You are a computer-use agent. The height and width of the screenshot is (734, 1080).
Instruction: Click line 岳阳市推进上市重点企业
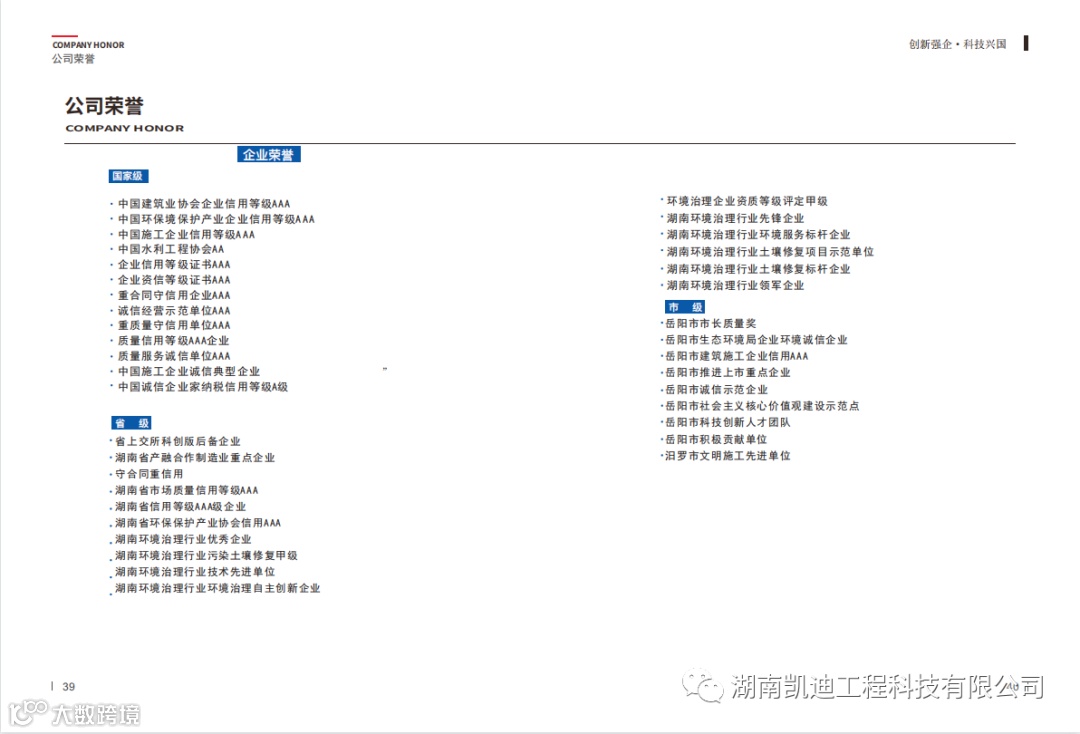pos(728,373)
